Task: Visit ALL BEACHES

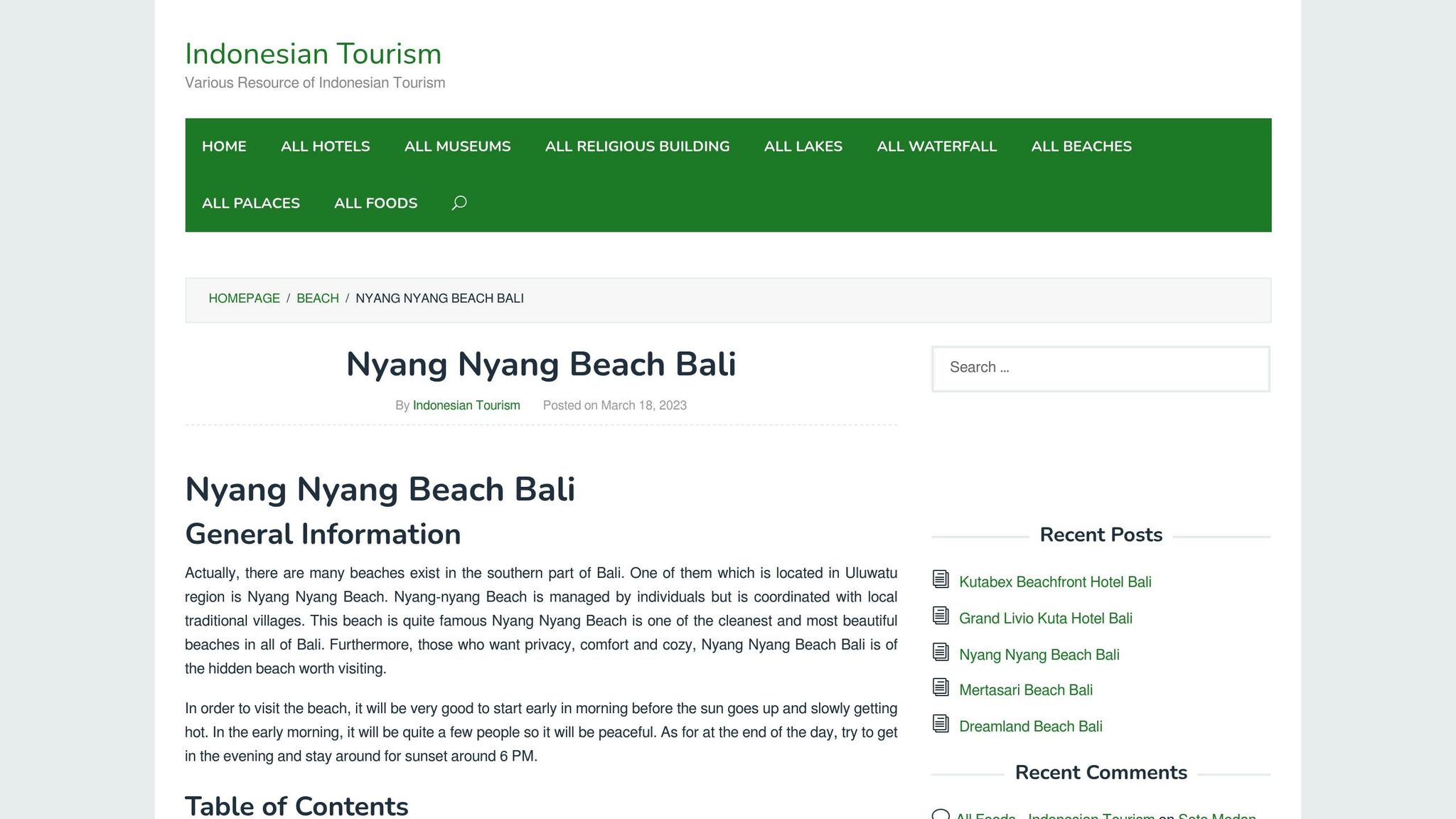Action: tap(1081, 146)
